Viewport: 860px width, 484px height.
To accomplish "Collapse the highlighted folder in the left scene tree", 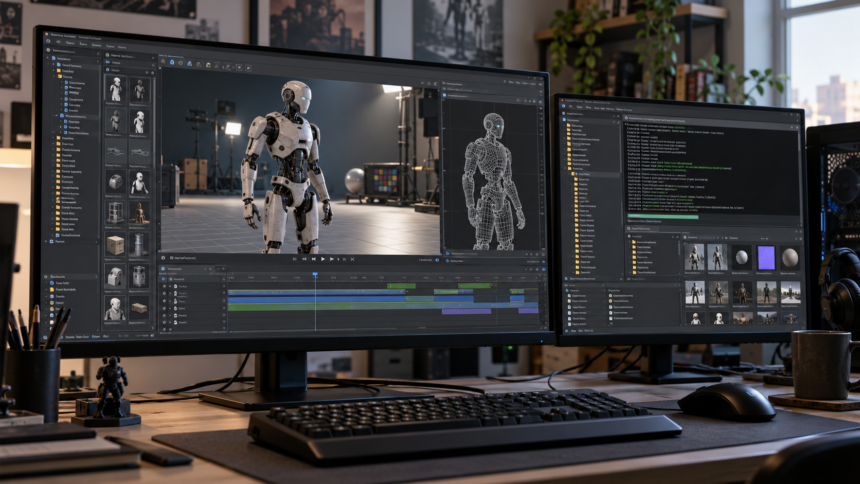I will pyautogui.click(x=55, y=116).
